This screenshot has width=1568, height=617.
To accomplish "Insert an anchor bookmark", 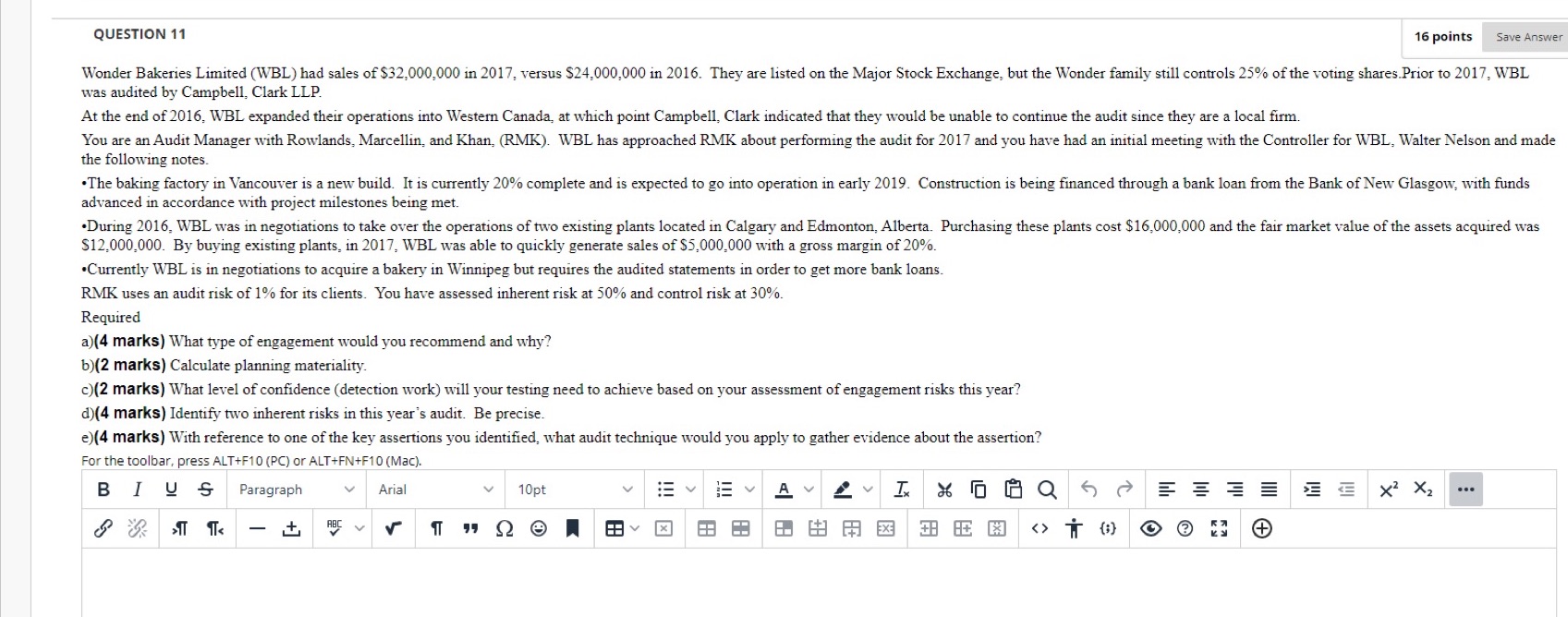I will (573, 528).
